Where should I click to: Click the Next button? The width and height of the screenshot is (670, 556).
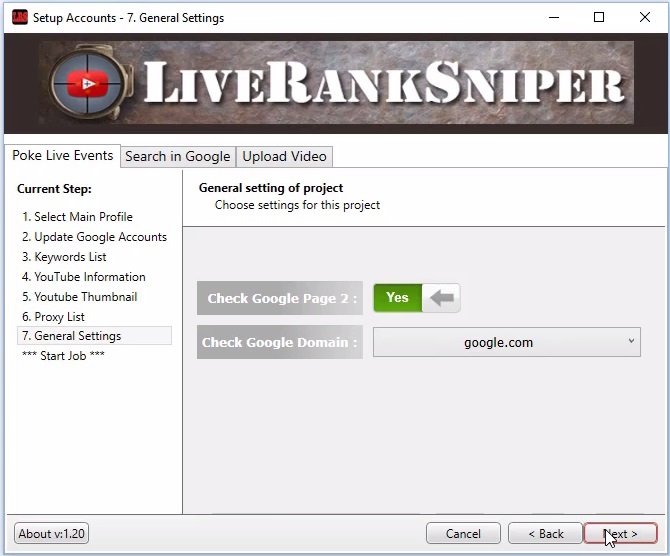[x=620, y=533]
